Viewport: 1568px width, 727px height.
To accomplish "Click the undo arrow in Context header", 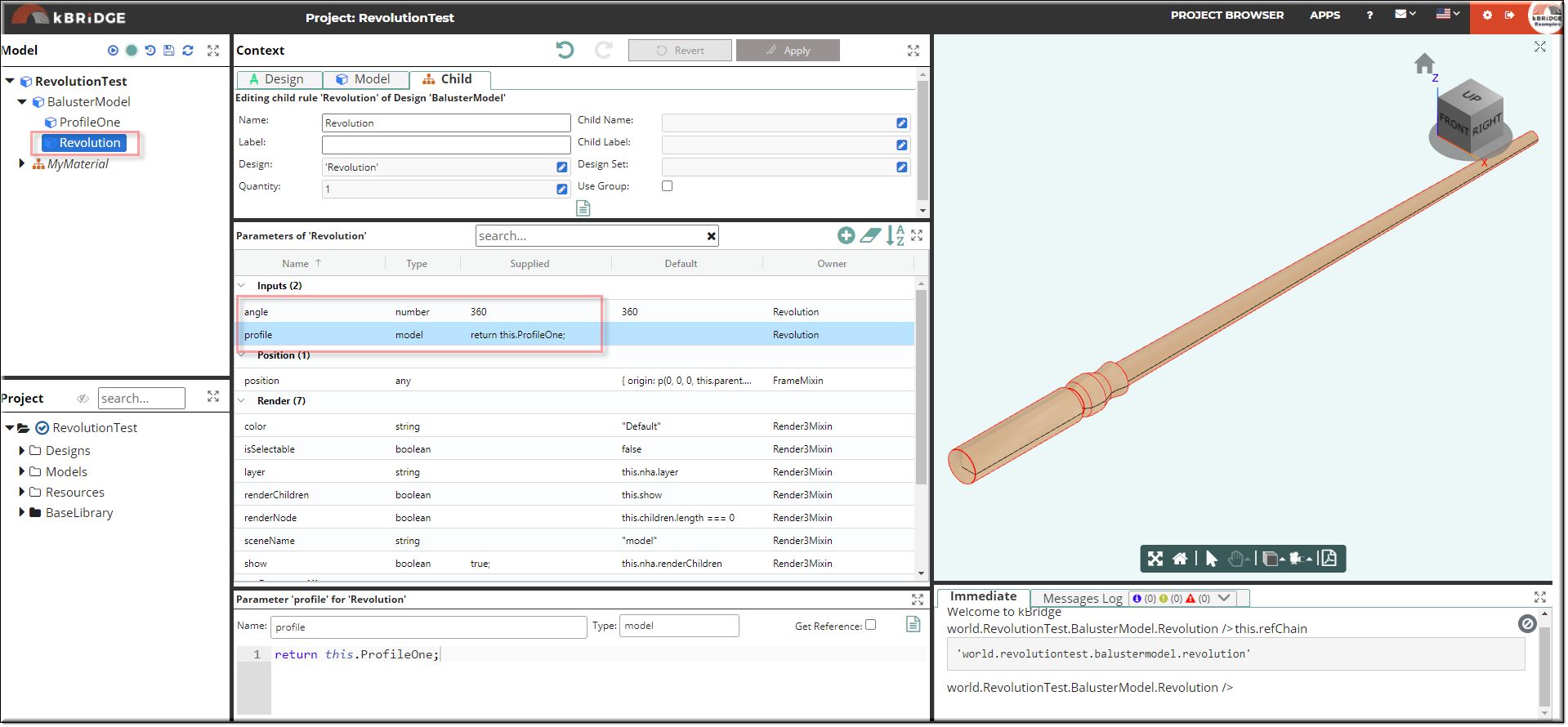I will point(565,50).
